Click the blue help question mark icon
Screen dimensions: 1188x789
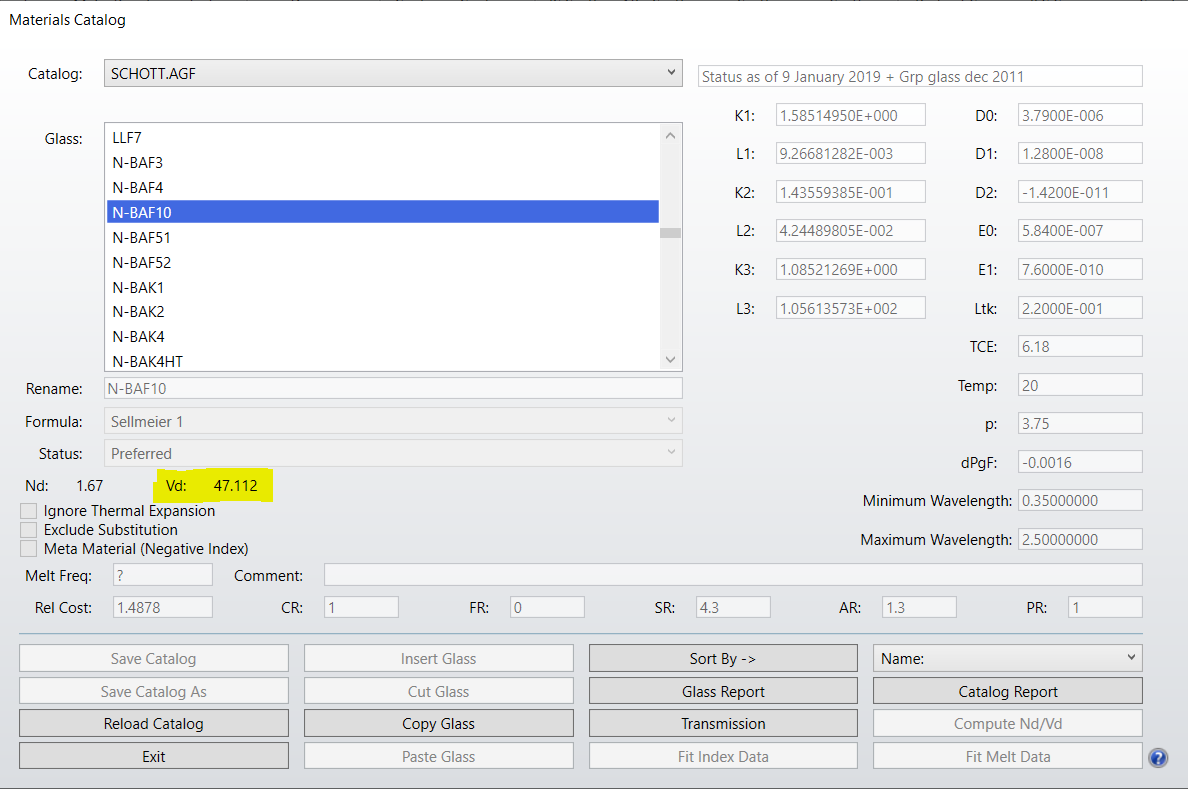point(1158,758)
